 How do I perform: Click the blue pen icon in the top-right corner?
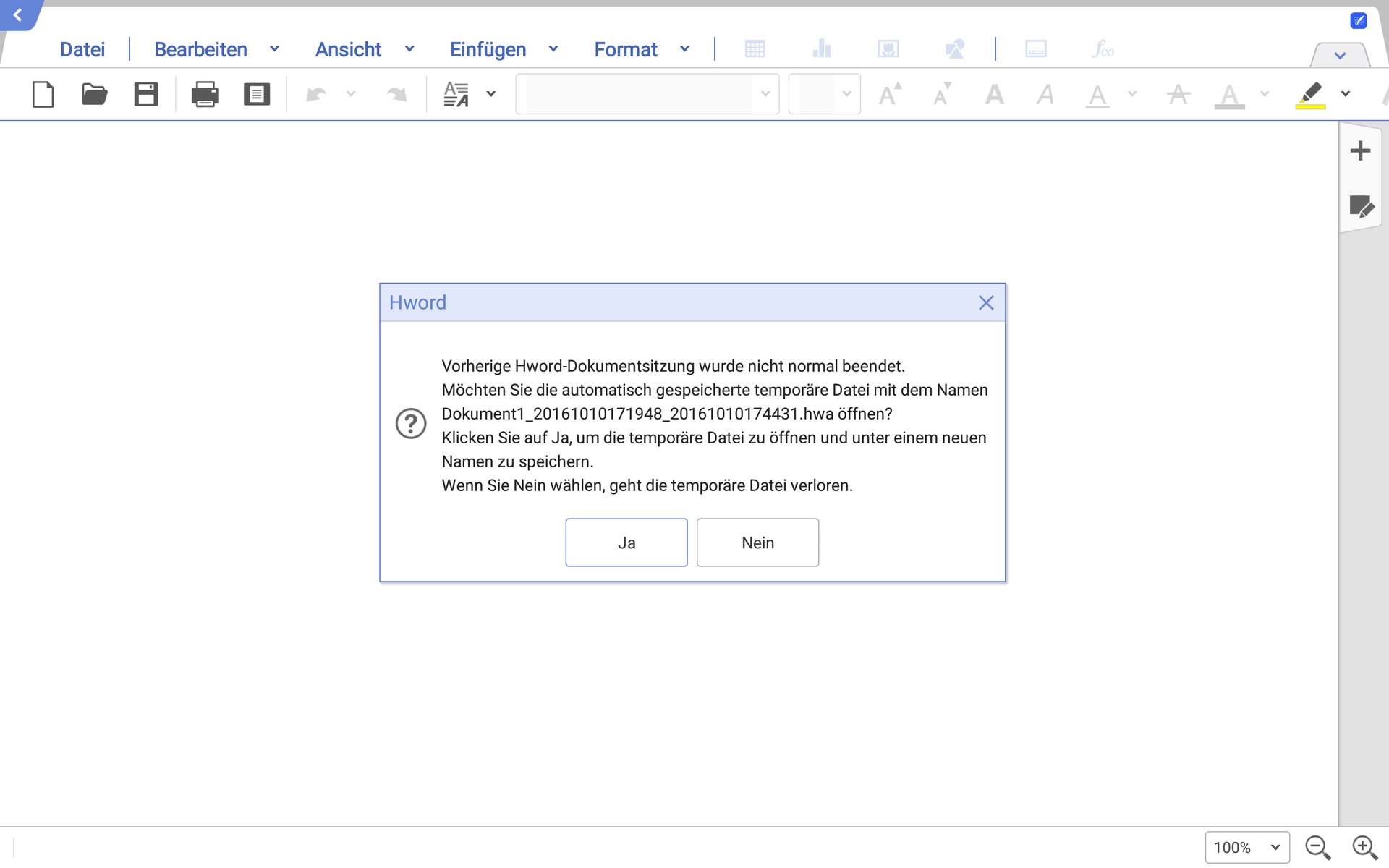[x=1359, y=20]
